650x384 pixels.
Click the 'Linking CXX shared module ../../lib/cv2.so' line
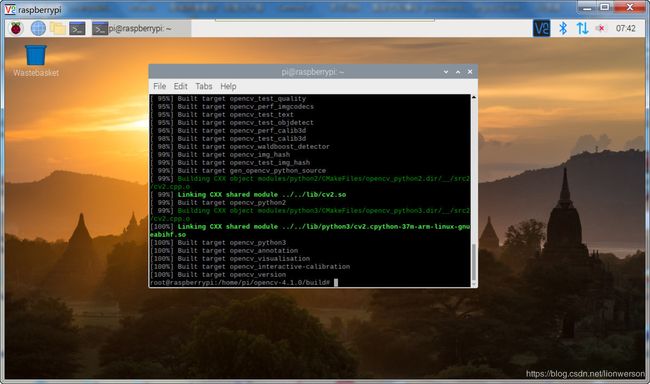pyautogui.click(x=248, y=194)
